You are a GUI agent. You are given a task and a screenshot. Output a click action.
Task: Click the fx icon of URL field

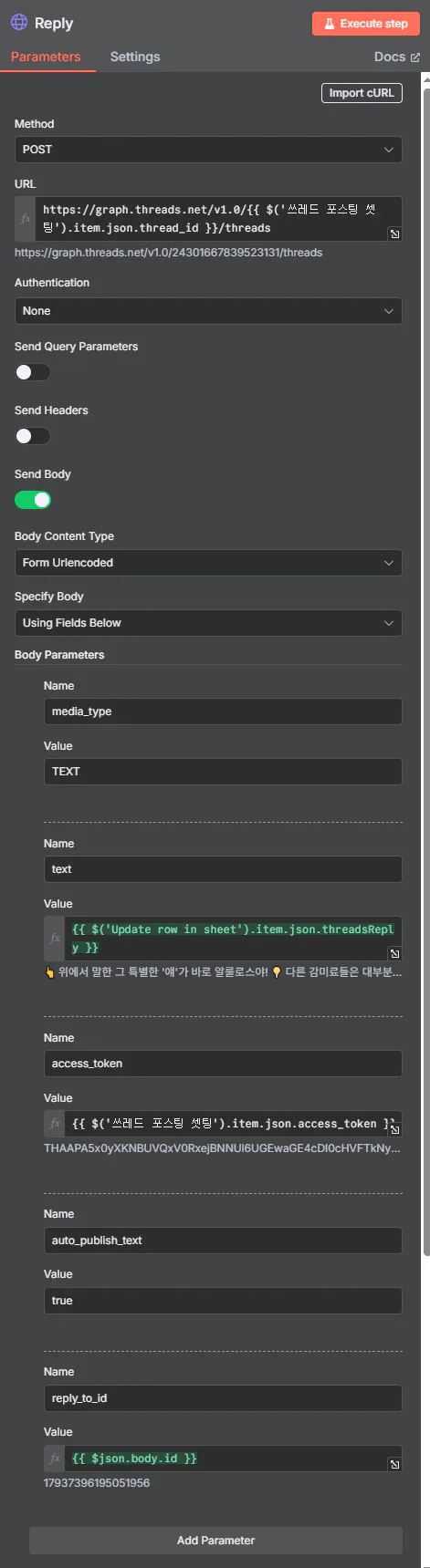[26, 219]
